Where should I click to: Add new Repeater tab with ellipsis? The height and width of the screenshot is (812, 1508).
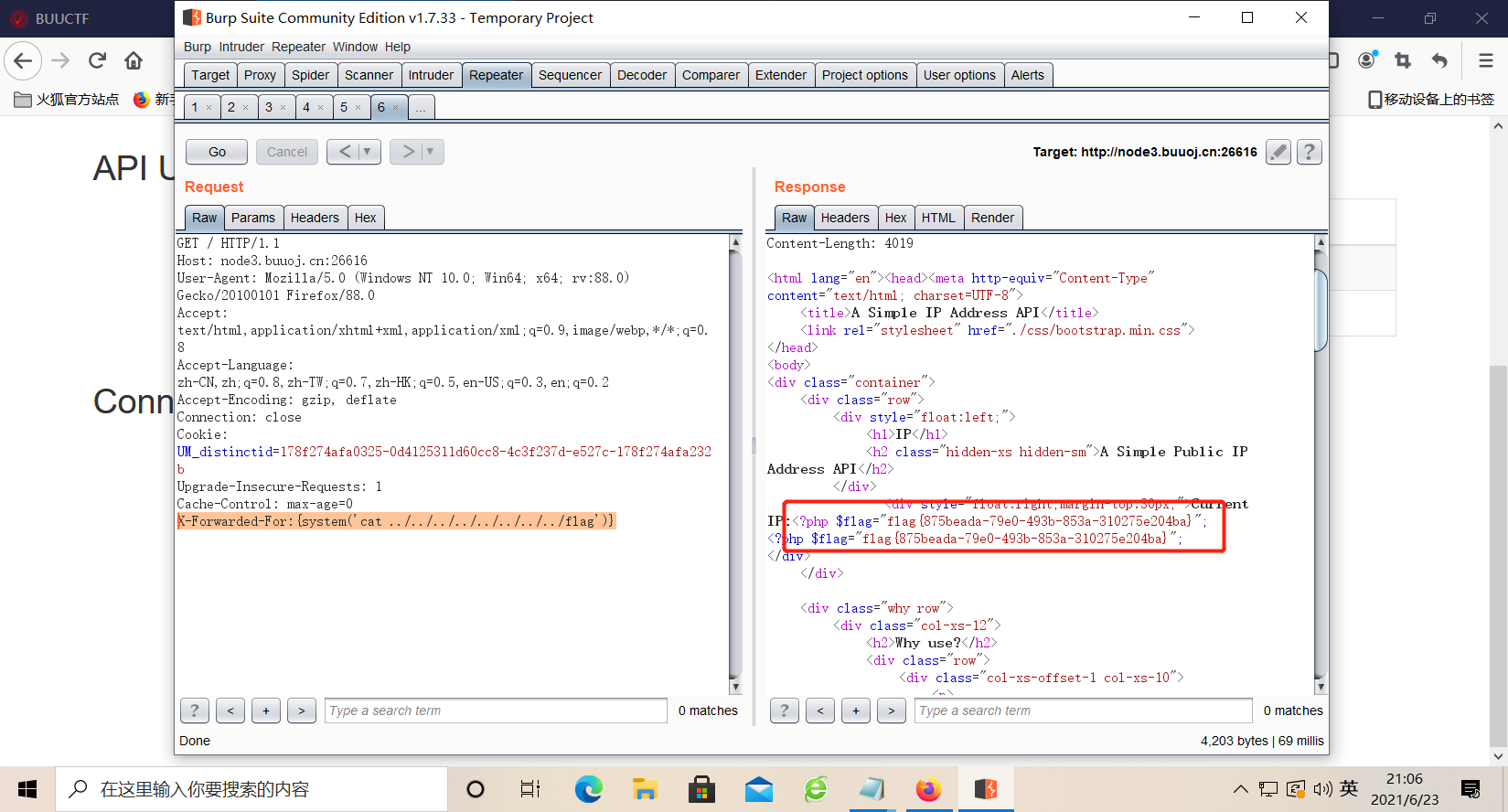tap(420, 107)
